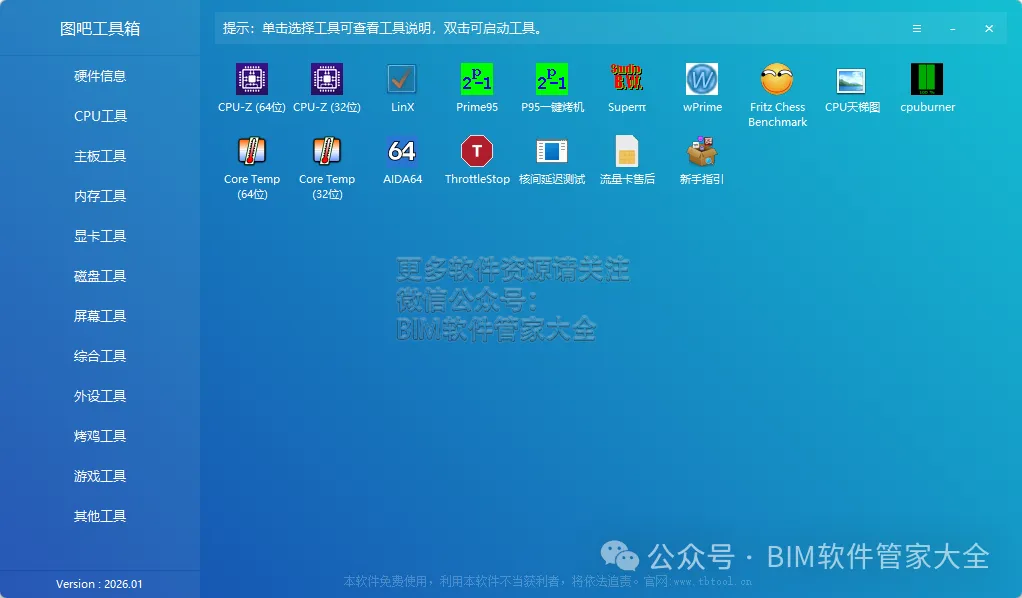Viewport: 1022px width, 598px height.
Task: Switch to the 外设工具 category
Action: pyautogui.click(x=100, y=396)
